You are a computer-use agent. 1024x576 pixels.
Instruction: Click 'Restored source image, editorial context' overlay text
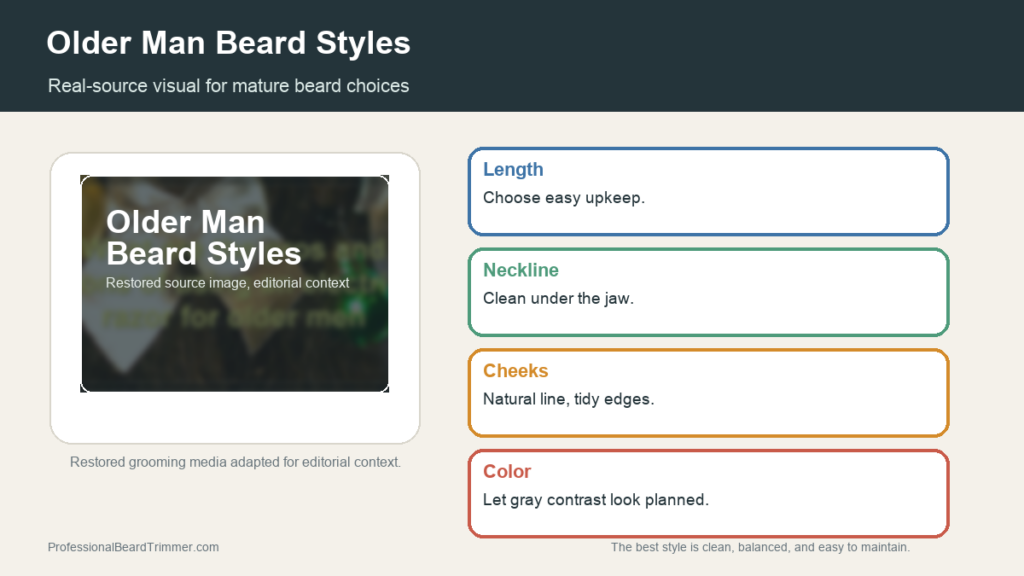click(227, 283)
